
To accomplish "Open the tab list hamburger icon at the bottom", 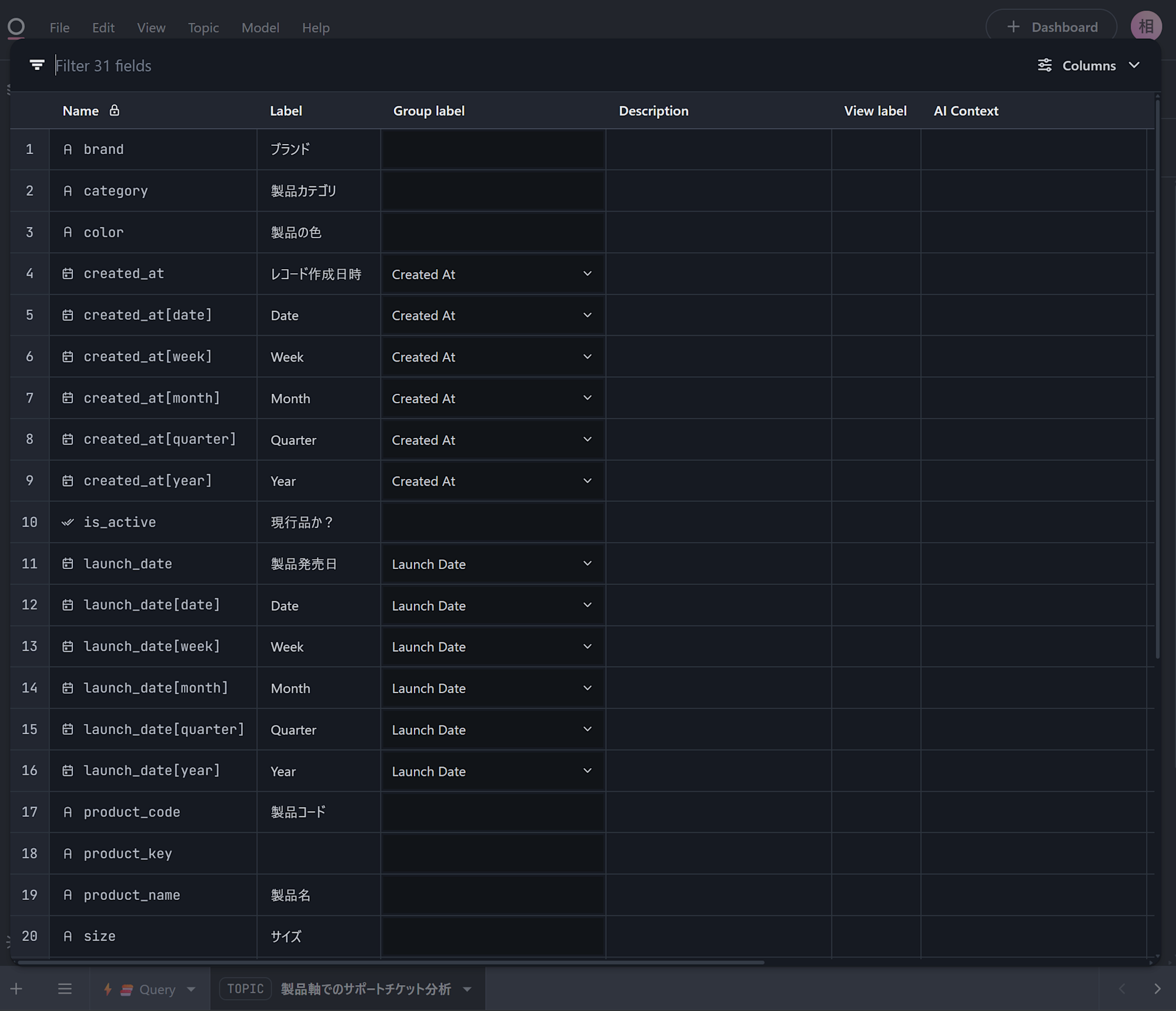I will point(65,989).
